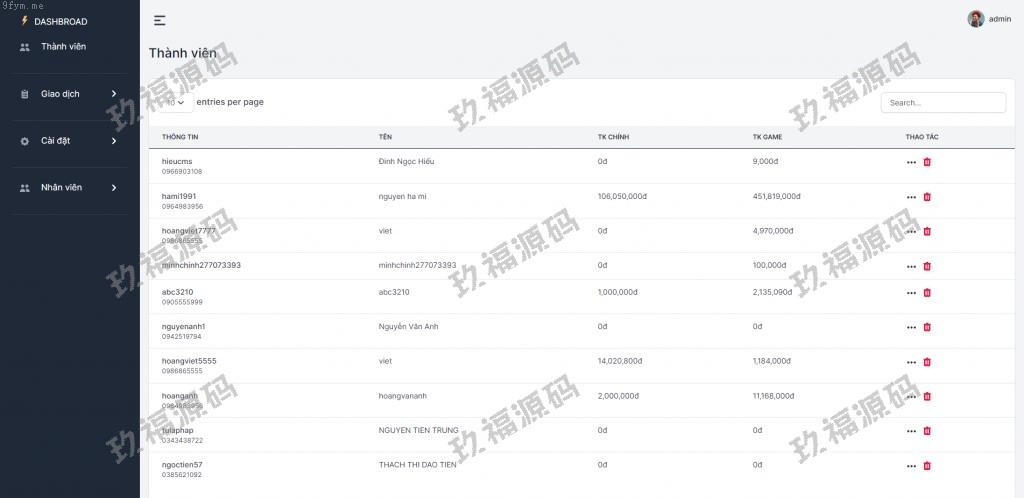Expand the Nhân viên sidebar menu
The height and width of the screenshot is (498, 1024).
(70, 188)
